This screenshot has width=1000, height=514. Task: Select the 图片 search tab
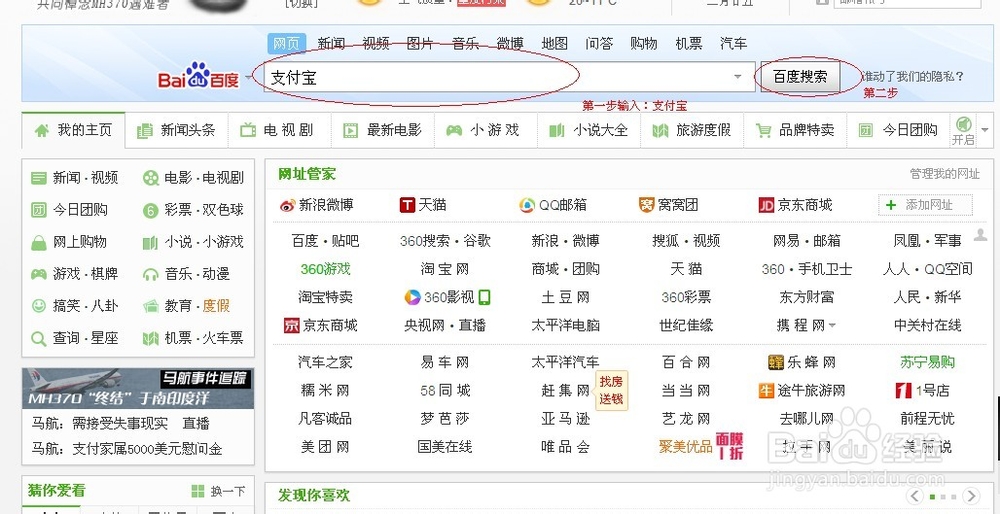420,43
